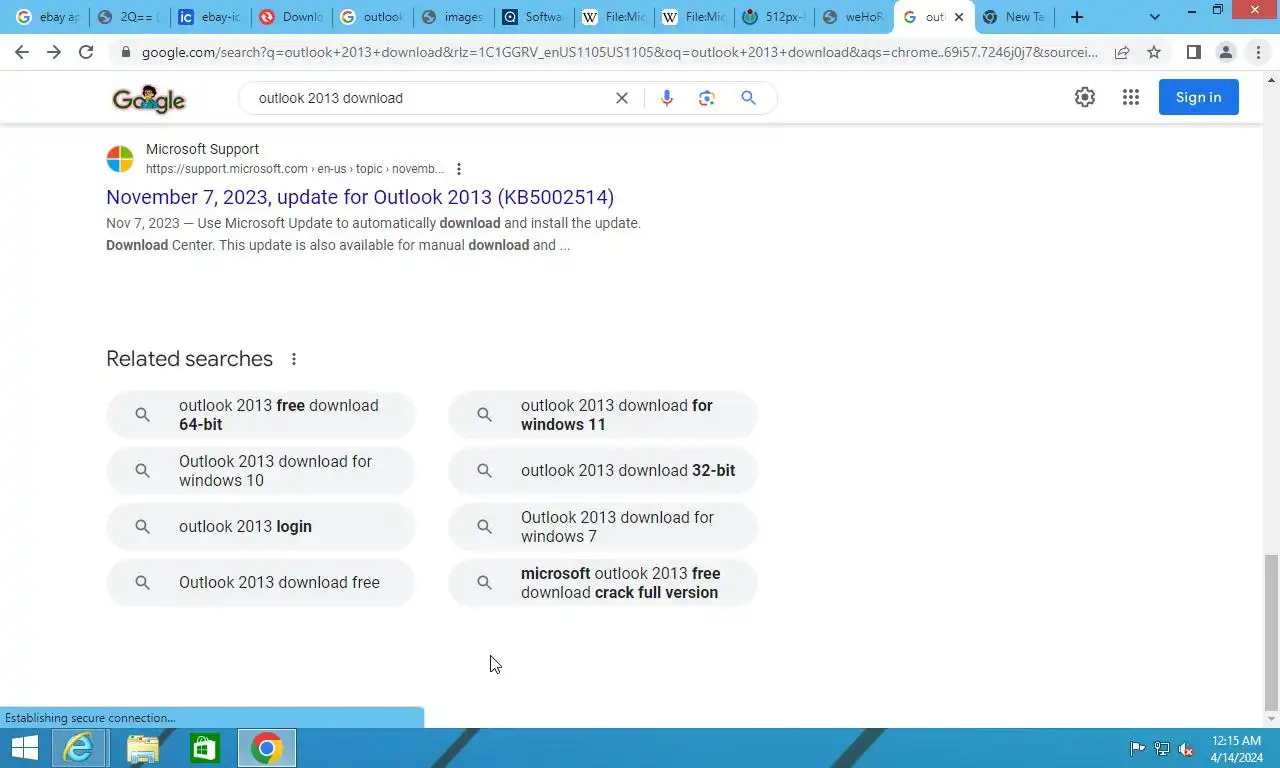
Task: Start voice search with microphone
Action: [x=667, y=98]
